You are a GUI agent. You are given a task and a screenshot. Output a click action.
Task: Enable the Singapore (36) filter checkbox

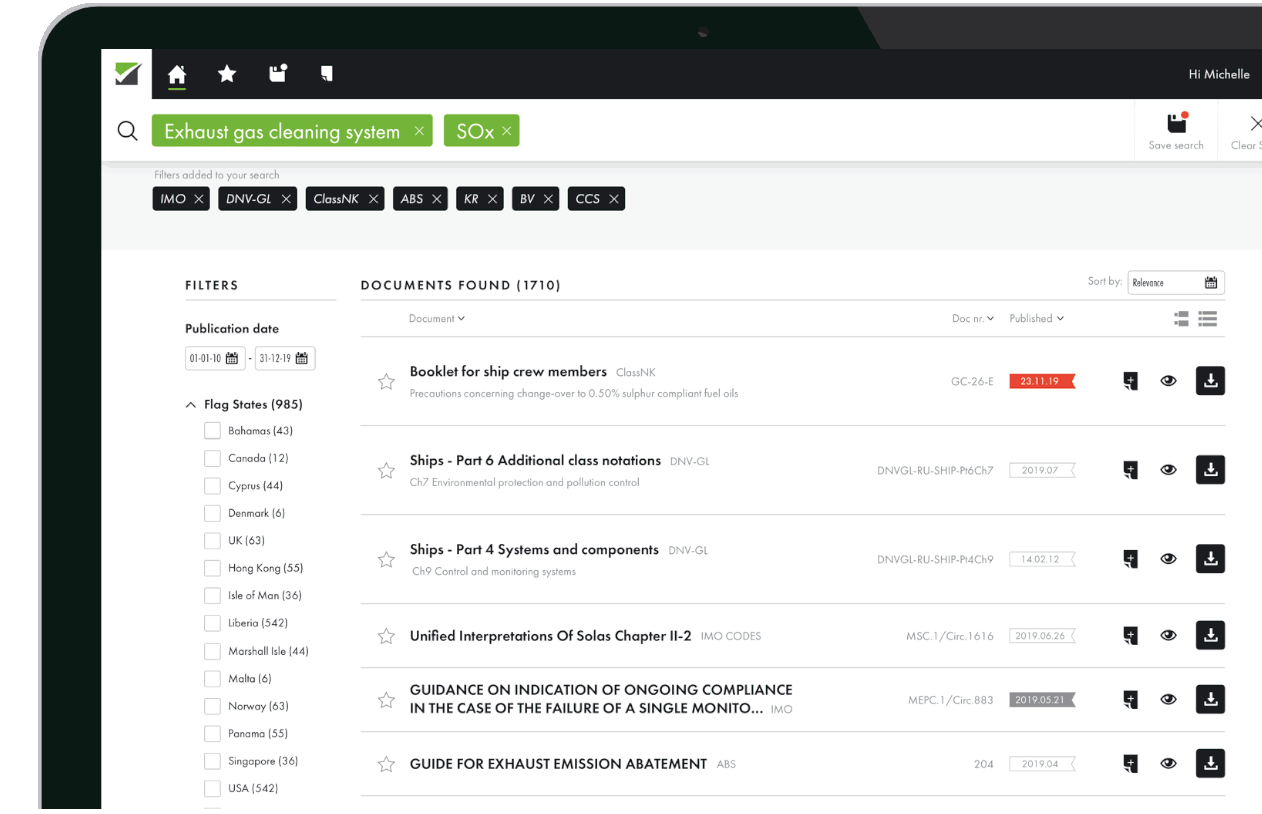(x=212, y=761)
